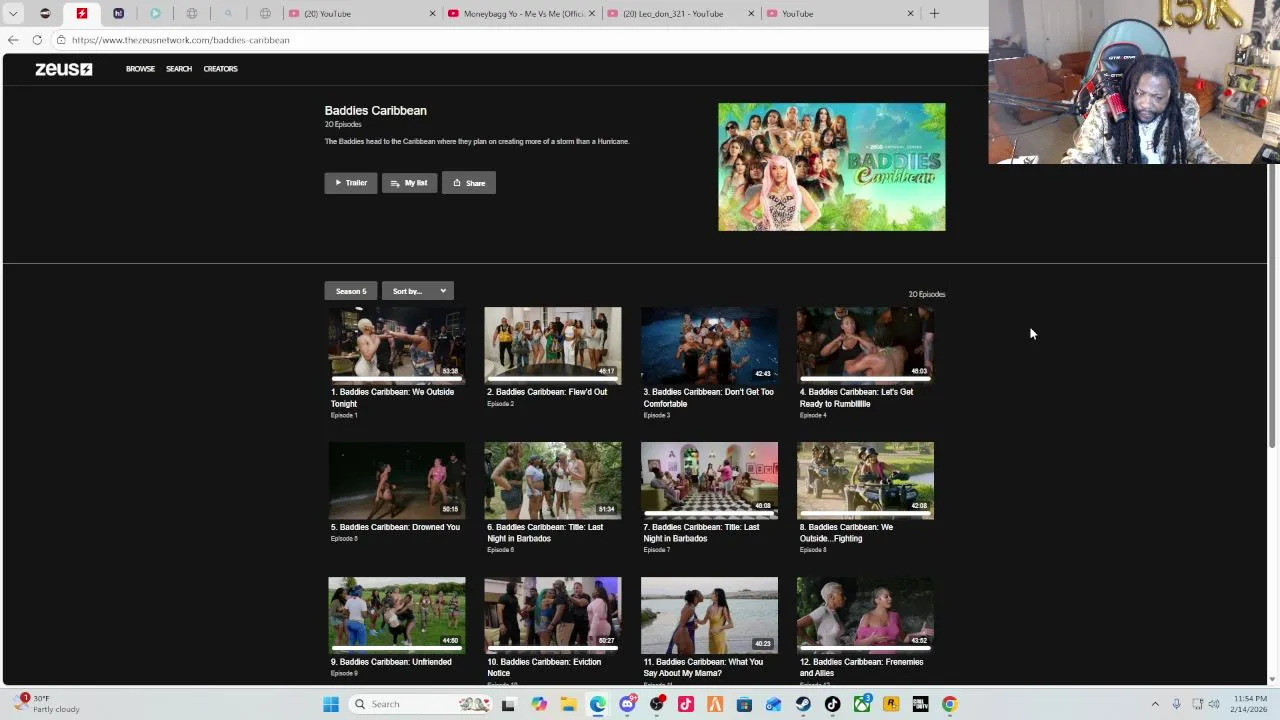Add the show to My list

[409, 183]
